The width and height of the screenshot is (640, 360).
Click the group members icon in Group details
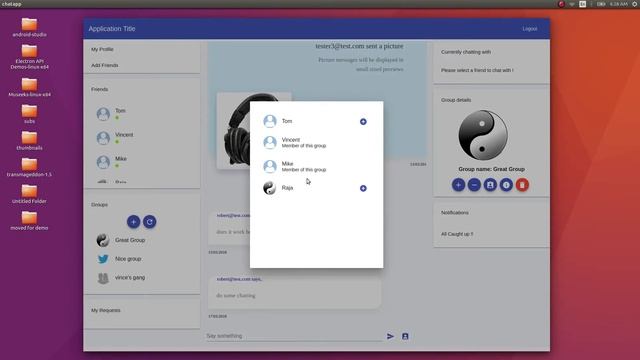[490, 185]
